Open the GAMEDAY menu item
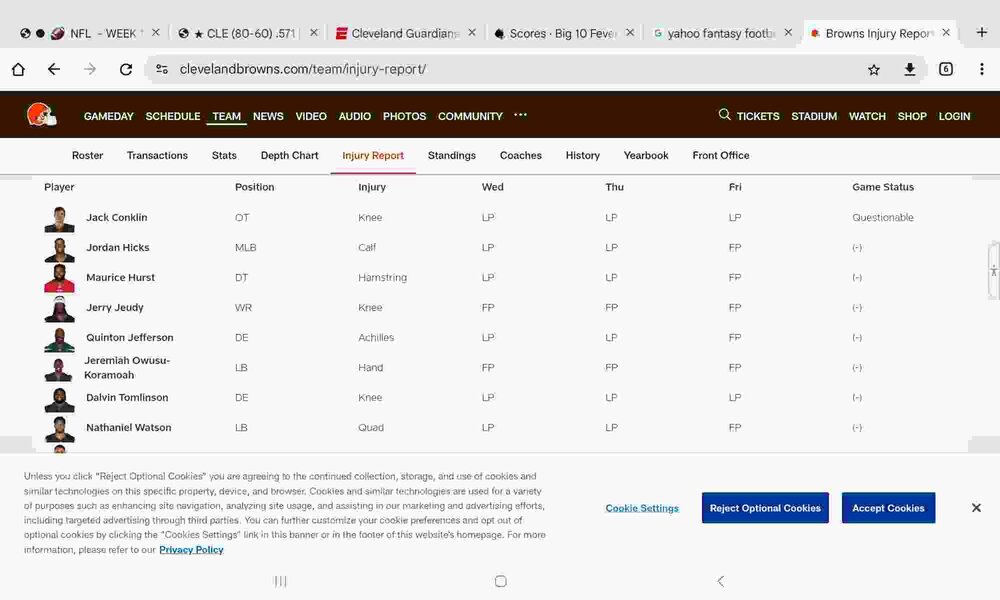 [x=108, y=116]
